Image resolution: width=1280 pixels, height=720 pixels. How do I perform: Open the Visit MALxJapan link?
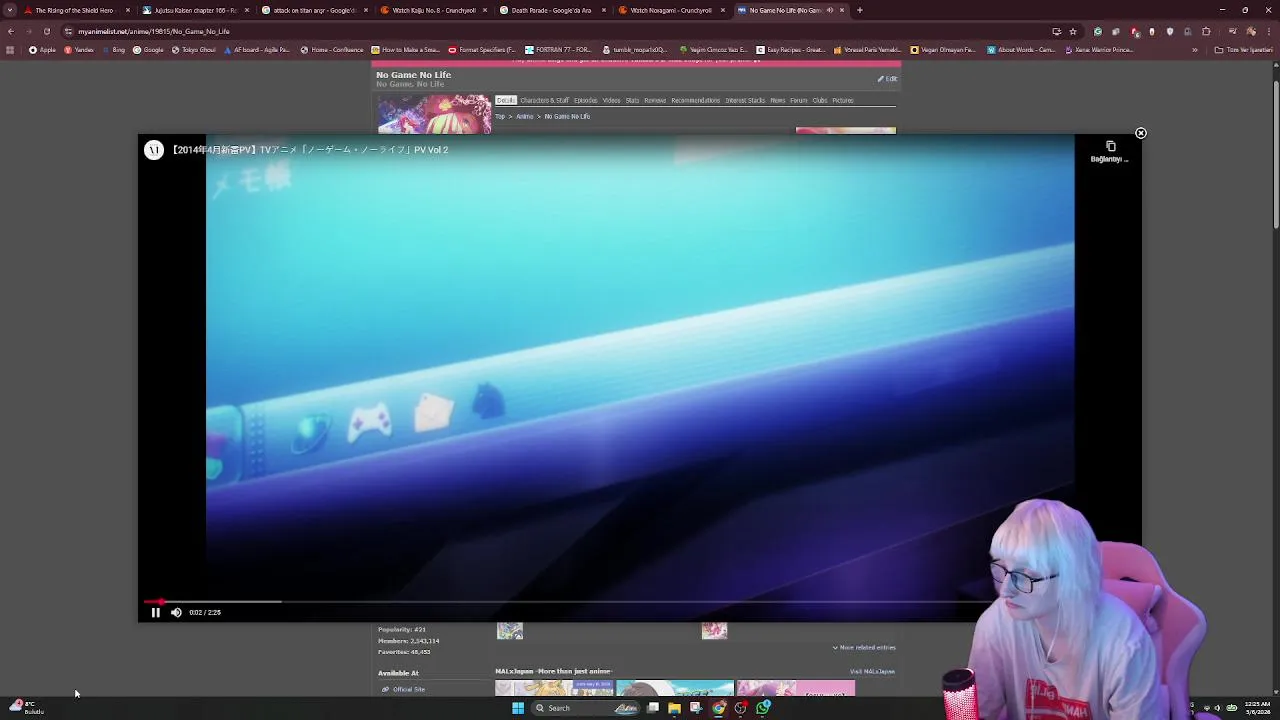[872, 672]
